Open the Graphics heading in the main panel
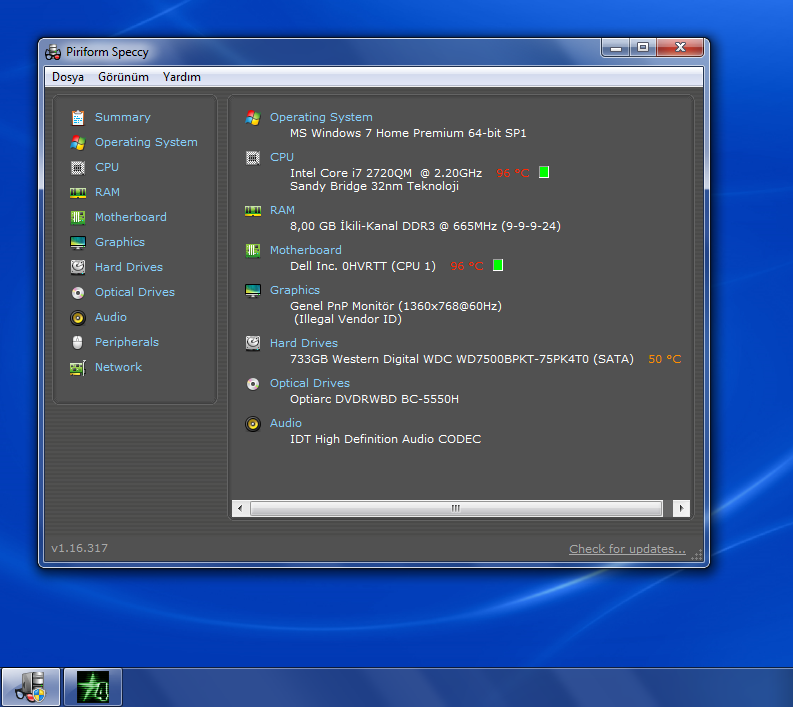Screen dimensions: 793x707 (x=294, y=290)
